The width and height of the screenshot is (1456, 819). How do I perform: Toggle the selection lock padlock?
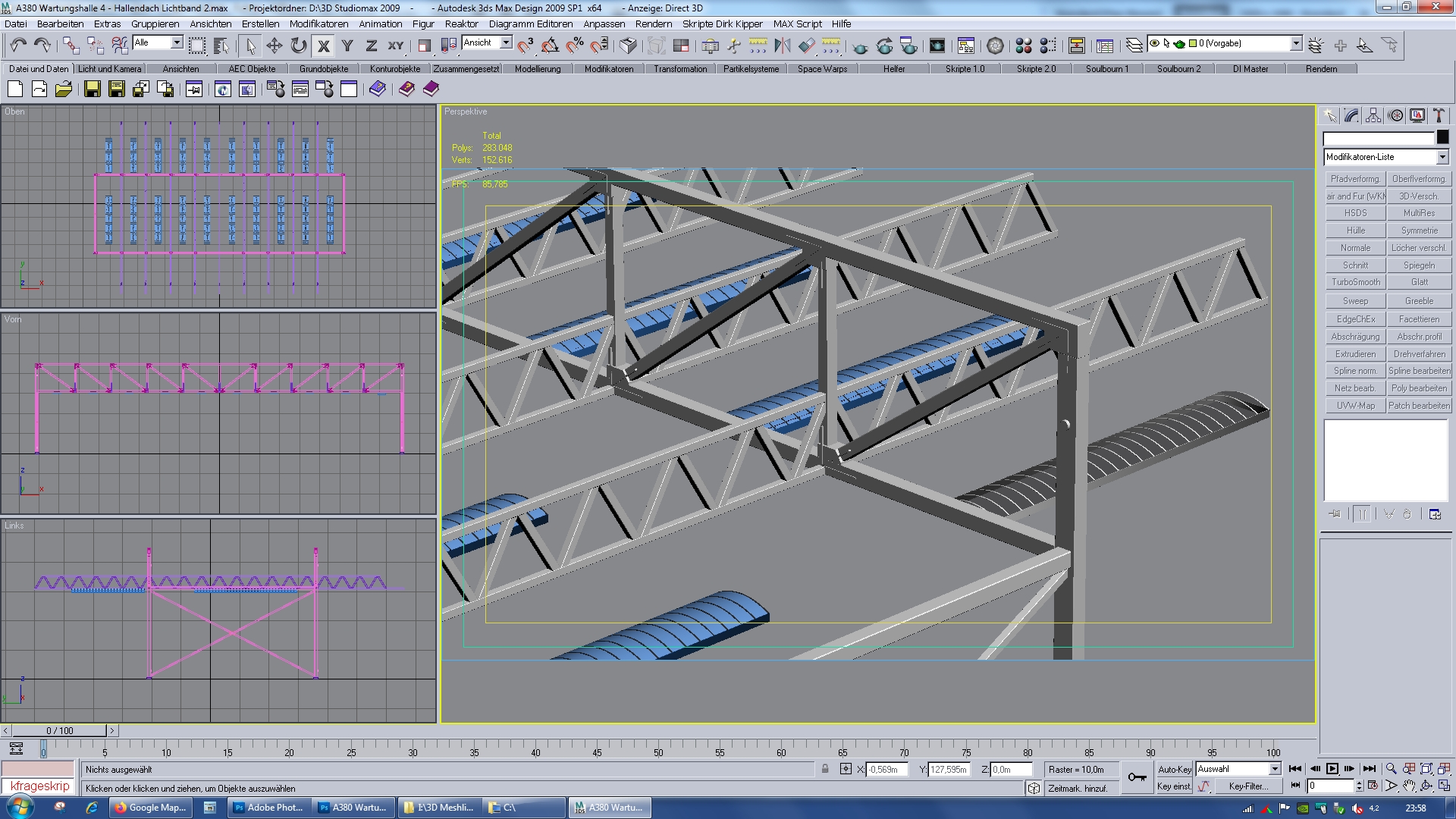tap(824, 769)
